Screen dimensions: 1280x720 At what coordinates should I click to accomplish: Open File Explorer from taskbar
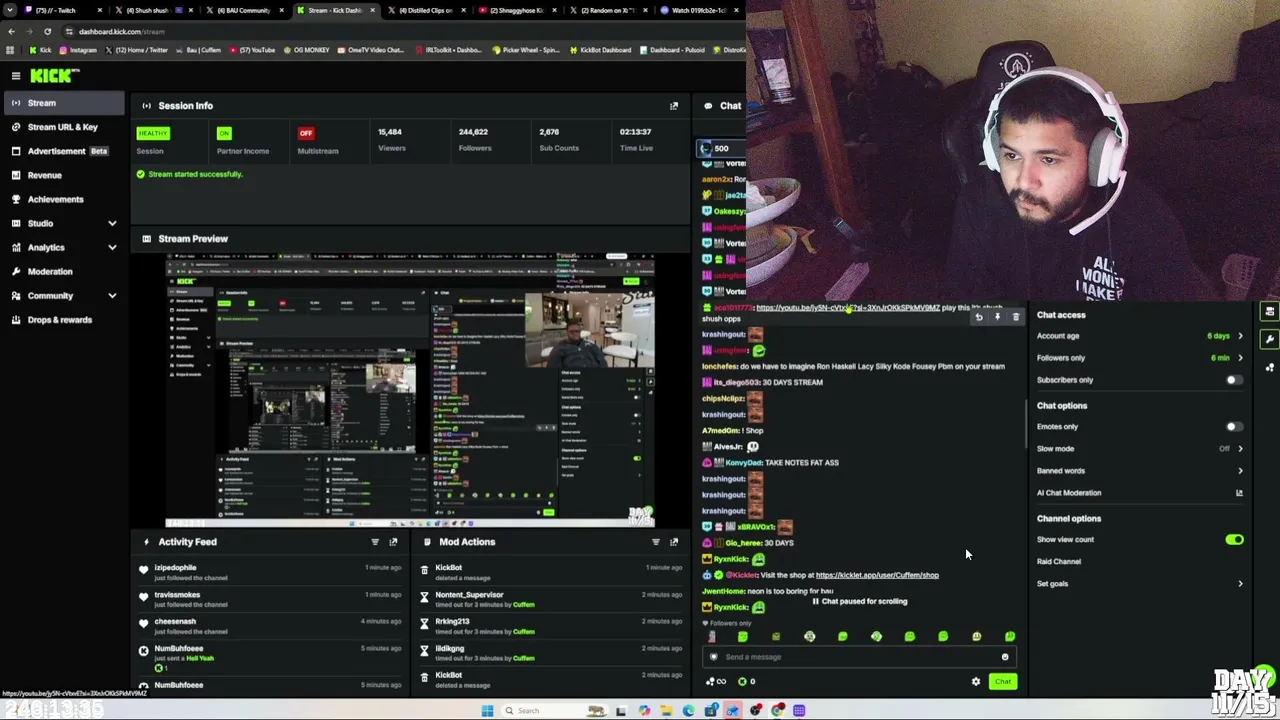(x=666, y=711)
